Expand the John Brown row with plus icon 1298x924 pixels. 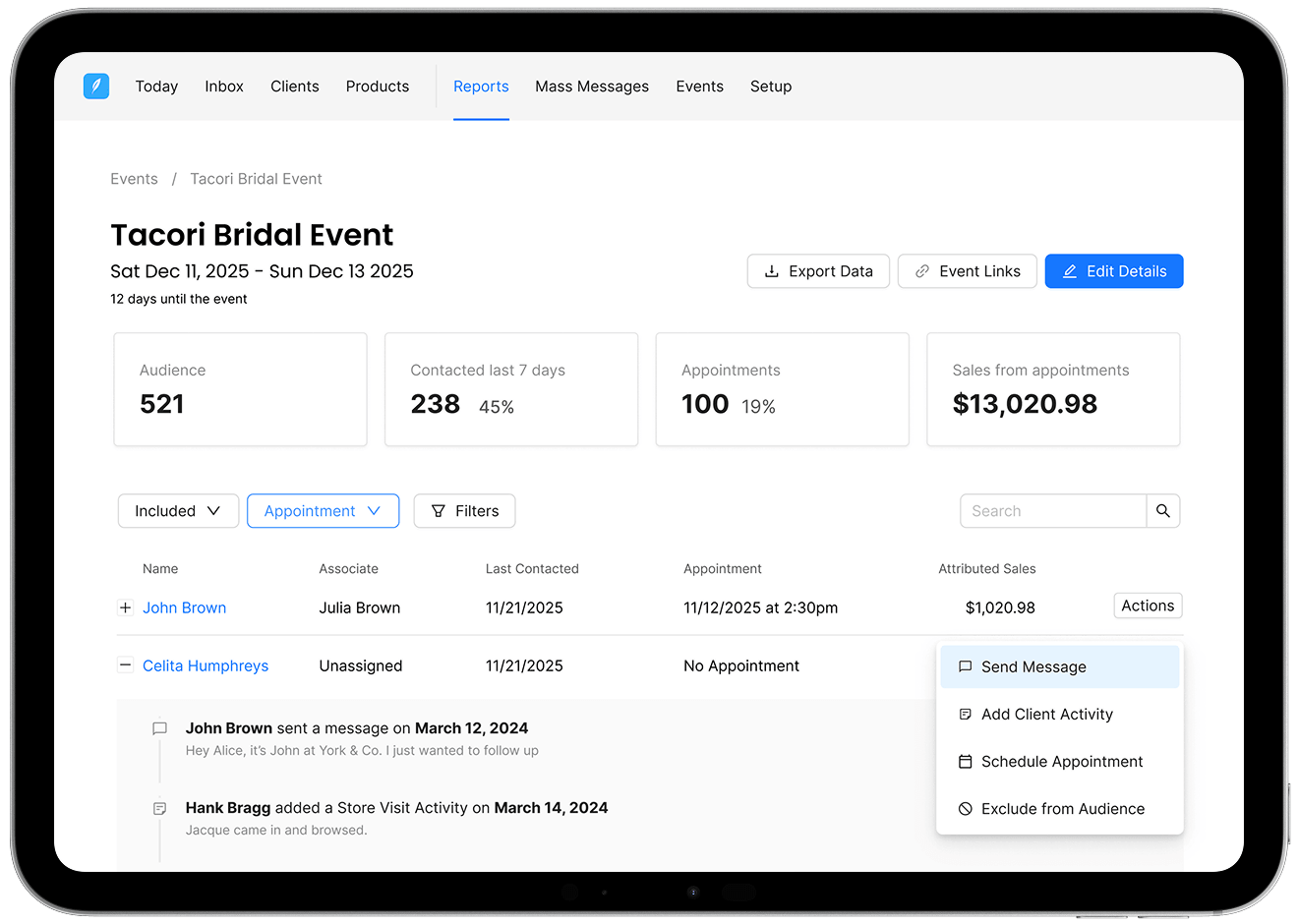click(x=125, y=607)
